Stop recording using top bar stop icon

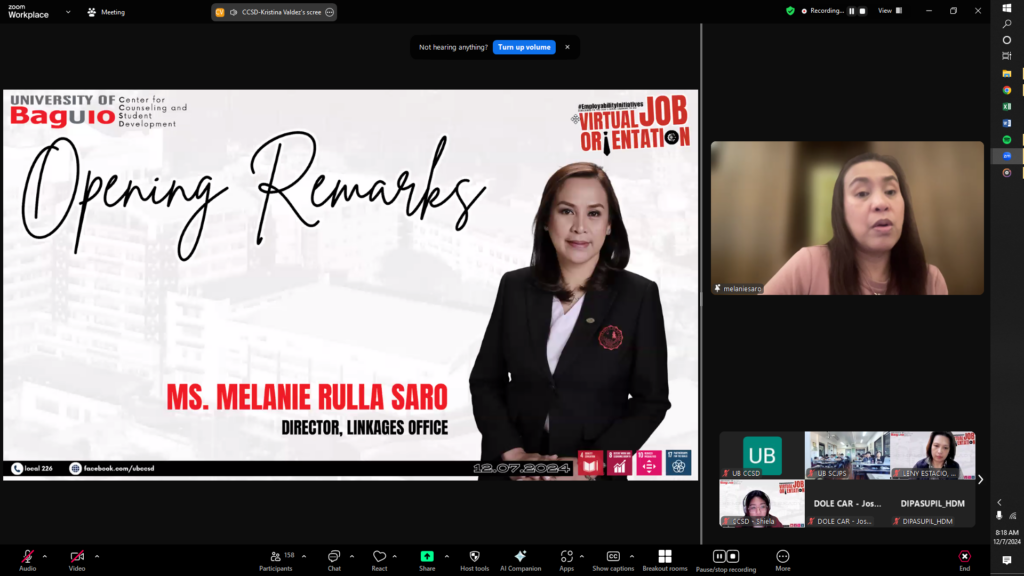click(863, 11)
